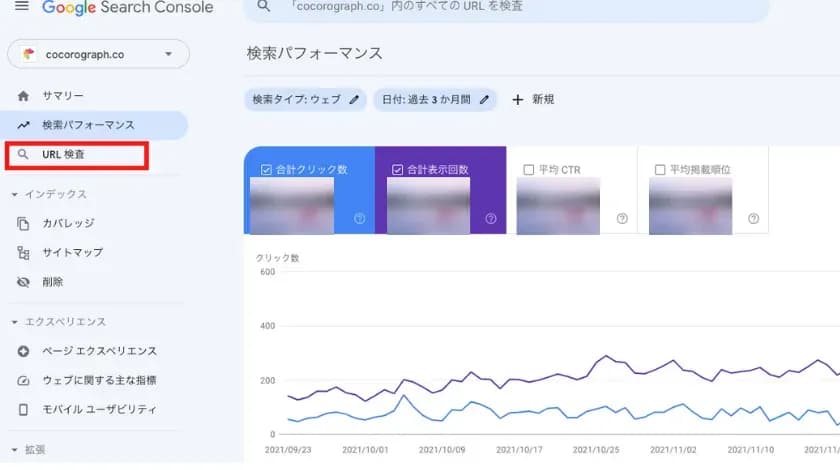Open help icon on 合計表示回数 card
840x470 pixels.
pyautogui.click(x=491, y=219)
